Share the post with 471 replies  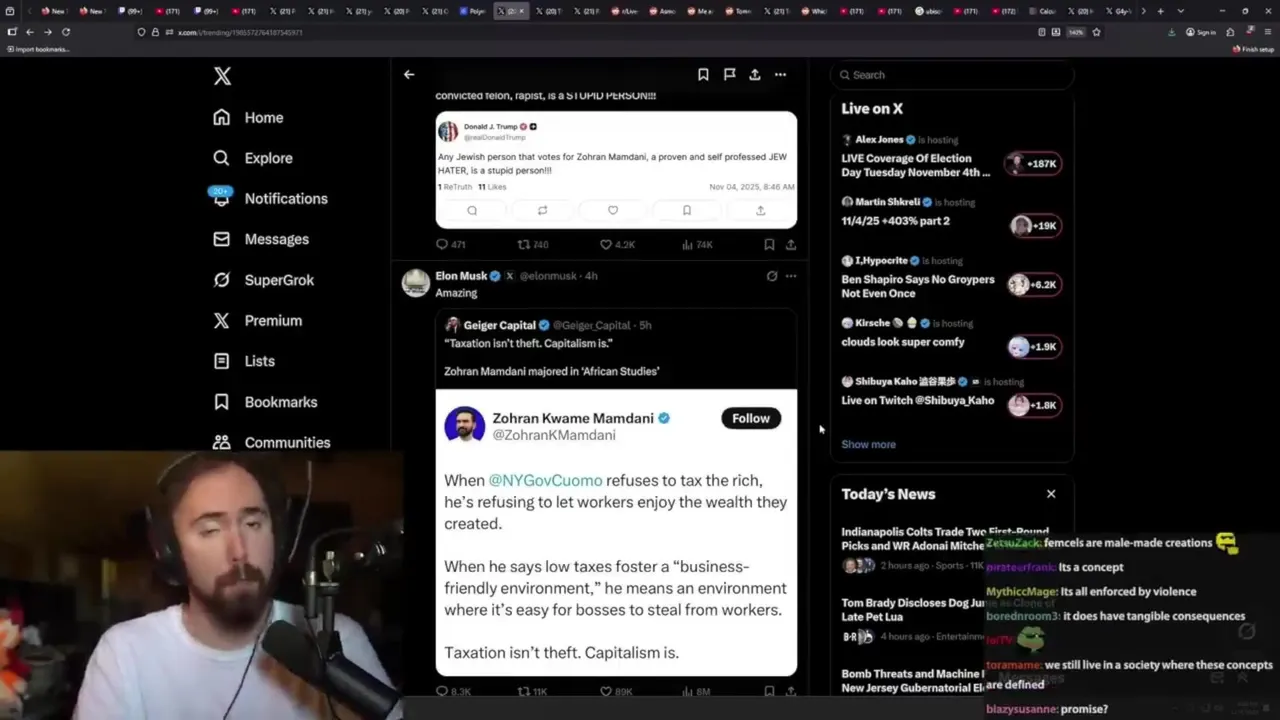[x=791, y=244]
